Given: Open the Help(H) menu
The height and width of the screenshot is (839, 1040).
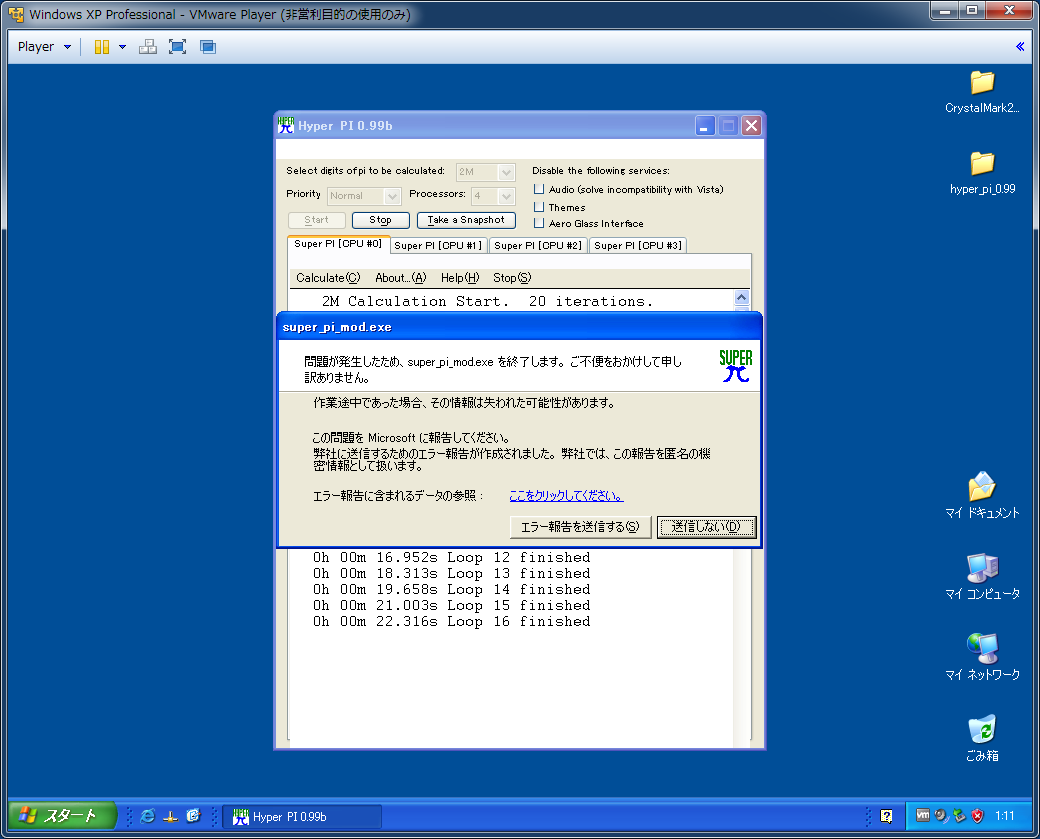Looking at the screenshot, I should [460, 278].
